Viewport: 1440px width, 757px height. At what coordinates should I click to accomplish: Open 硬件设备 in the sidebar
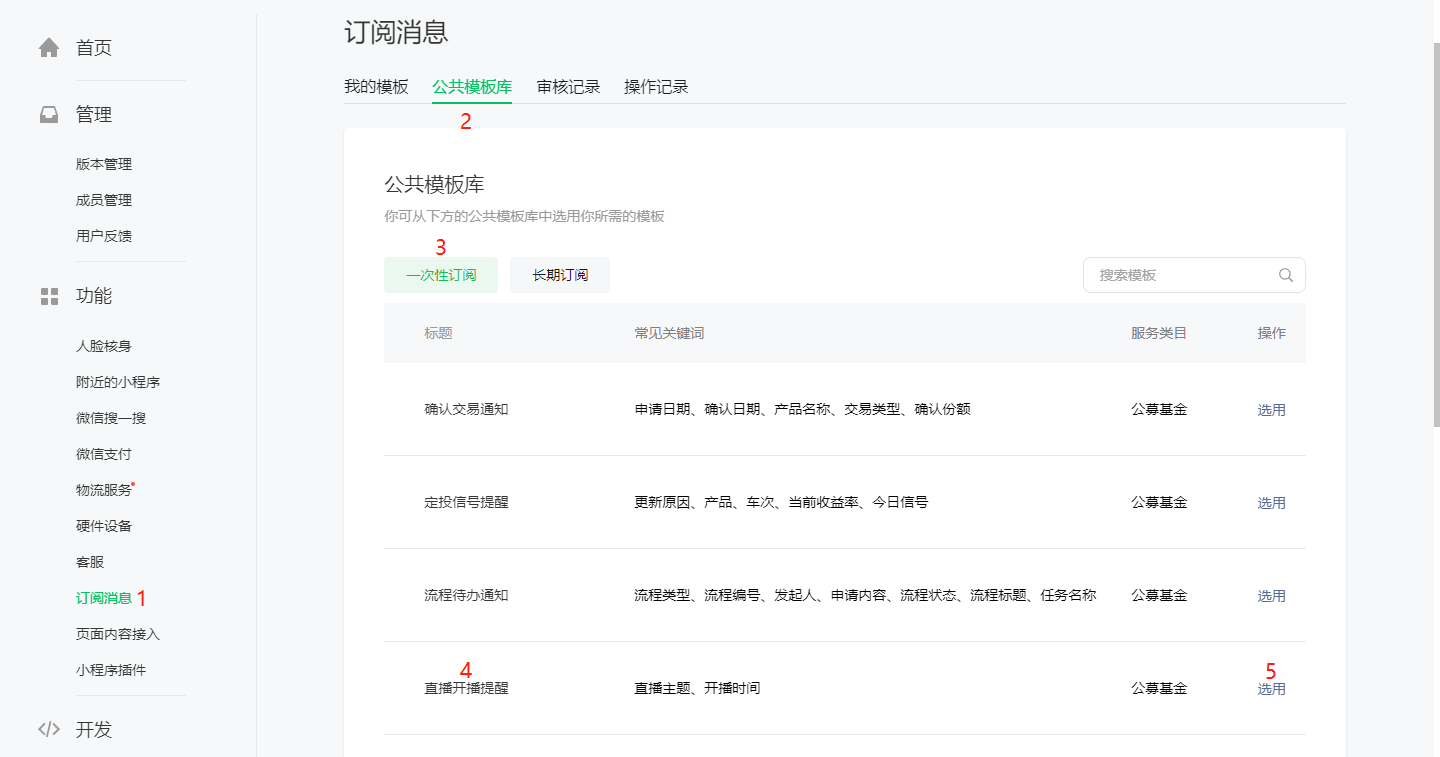(104, 526)
